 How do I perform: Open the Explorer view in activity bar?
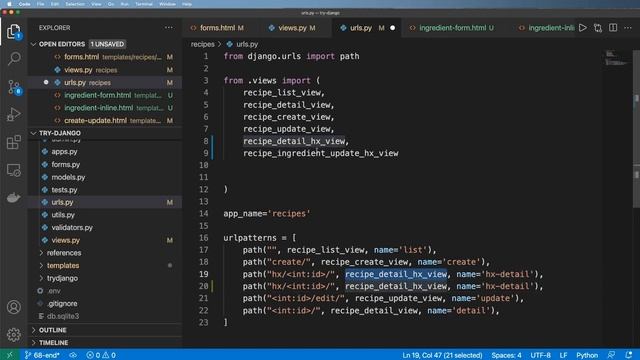(13, 31)
